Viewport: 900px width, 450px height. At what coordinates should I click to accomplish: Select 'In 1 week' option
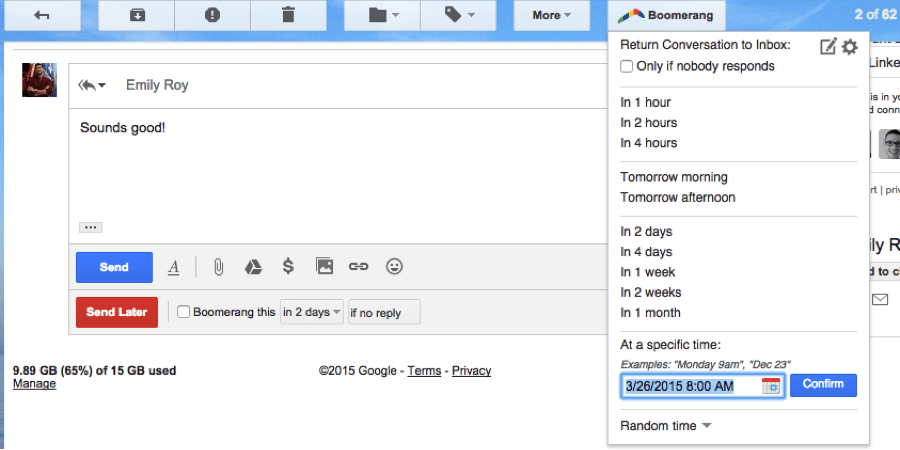(648, 272)
